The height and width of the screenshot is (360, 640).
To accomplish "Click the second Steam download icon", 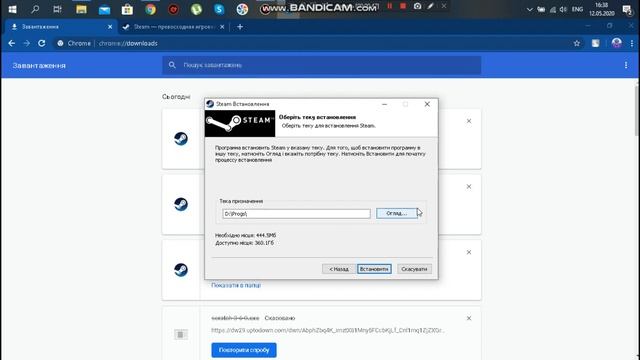I will (181, 204).
